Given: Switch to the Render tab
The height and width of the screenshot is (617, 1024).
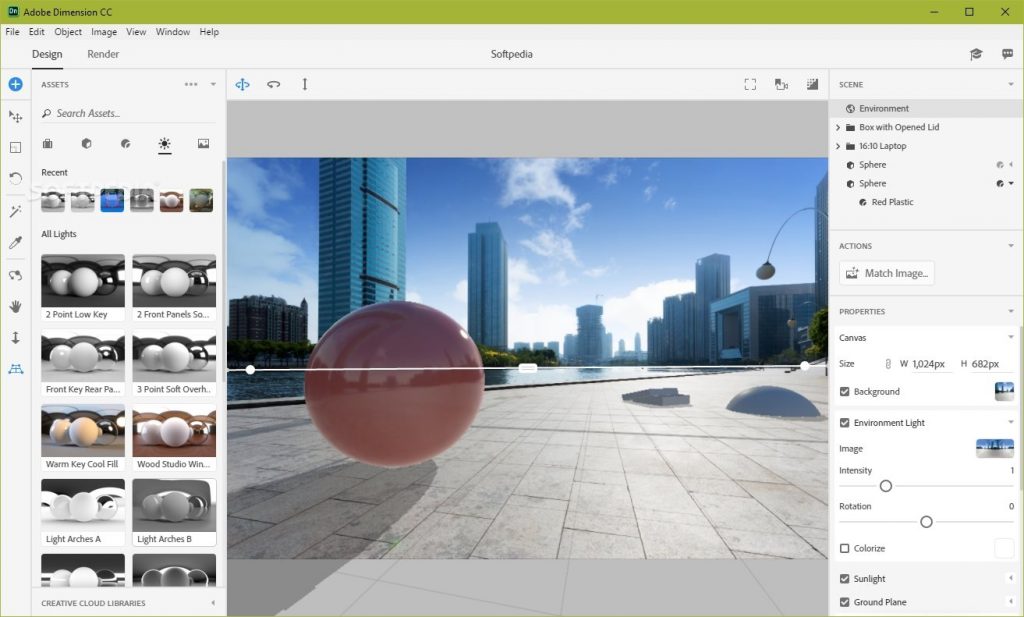Looking at the screenshot, I should [103, 54].
